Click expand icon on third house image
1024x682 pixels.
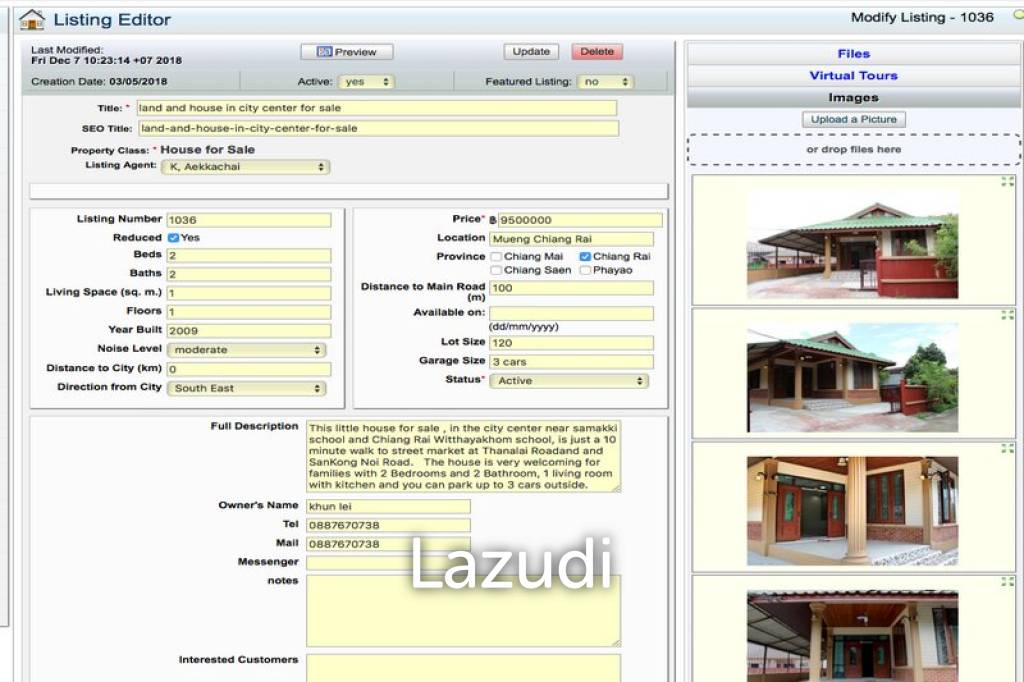click(1007, 448)
